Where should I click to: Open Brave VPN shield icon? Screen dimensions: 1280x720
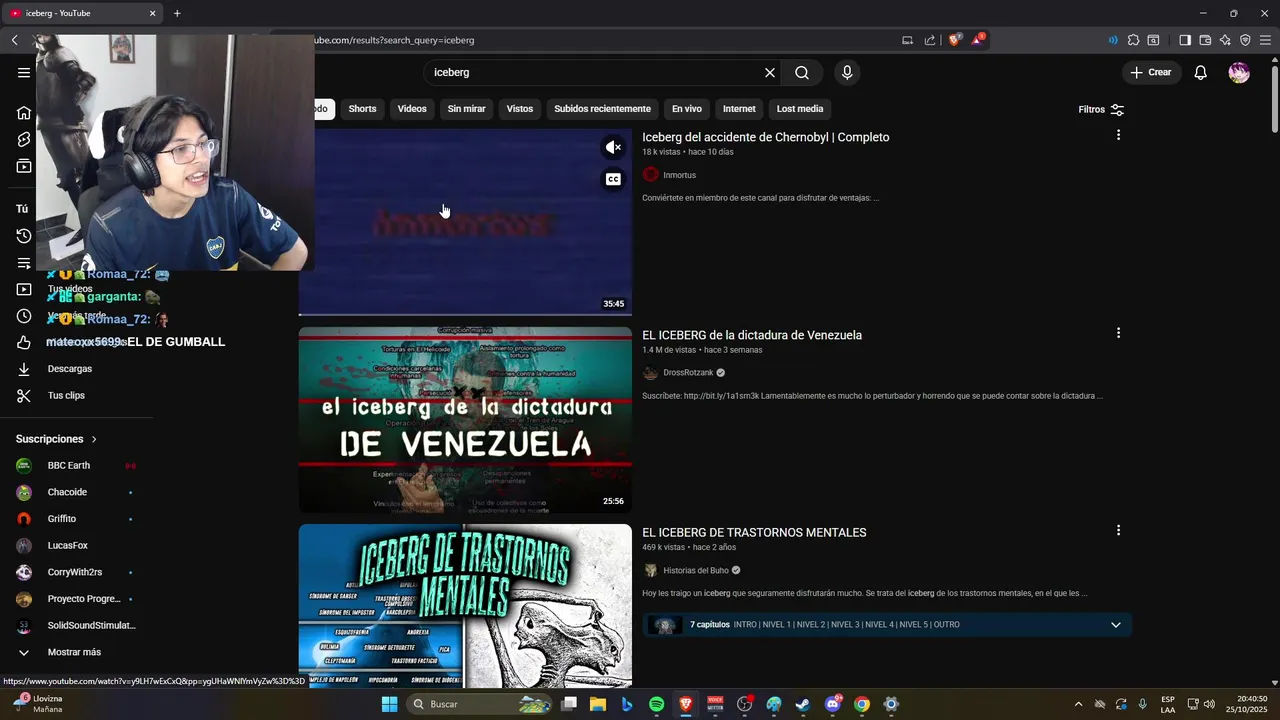point(1245,40)
